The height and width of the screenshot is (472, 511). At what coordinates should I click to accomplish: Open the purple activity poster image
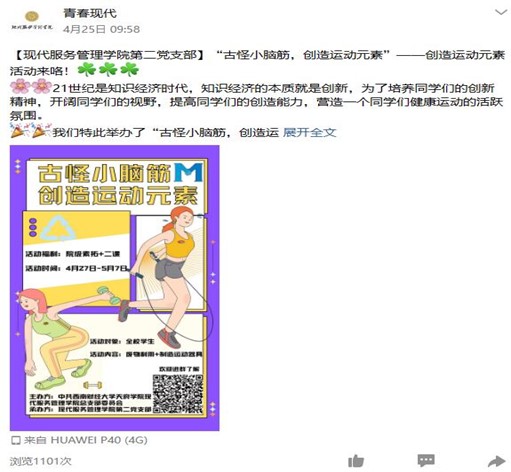[115, 288]
